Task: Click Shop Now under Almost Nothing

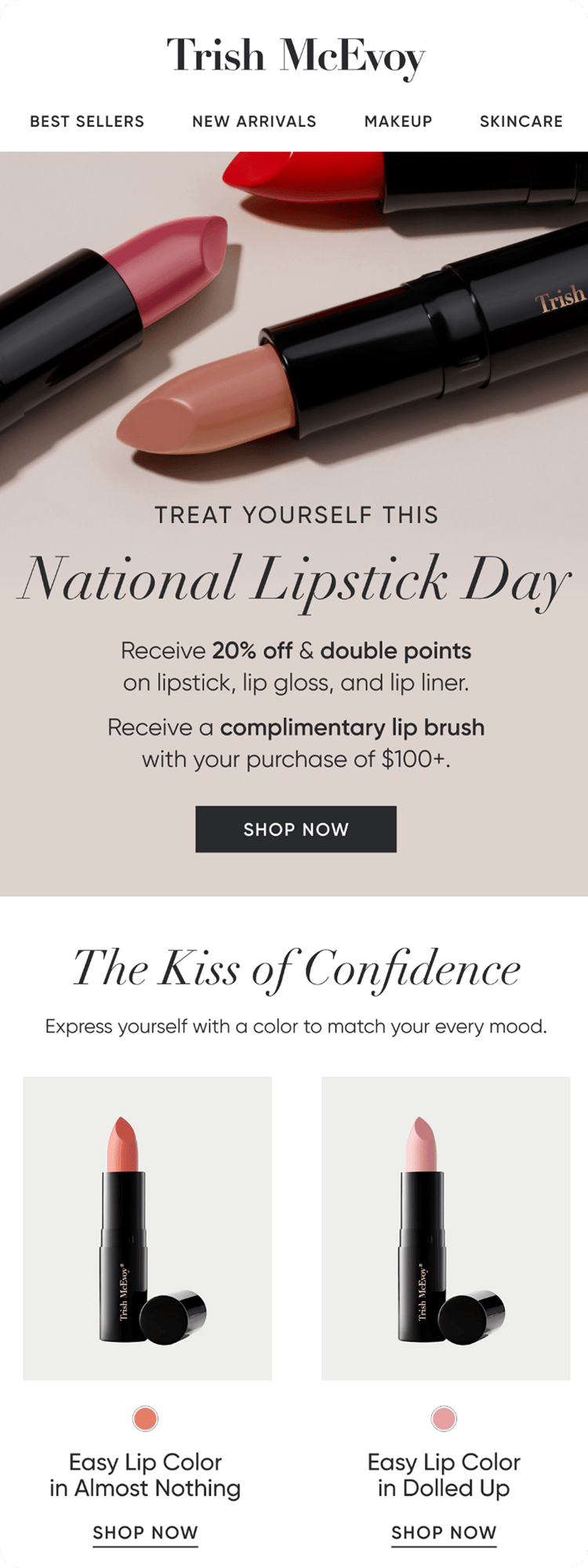Action: pos(145,1533)
